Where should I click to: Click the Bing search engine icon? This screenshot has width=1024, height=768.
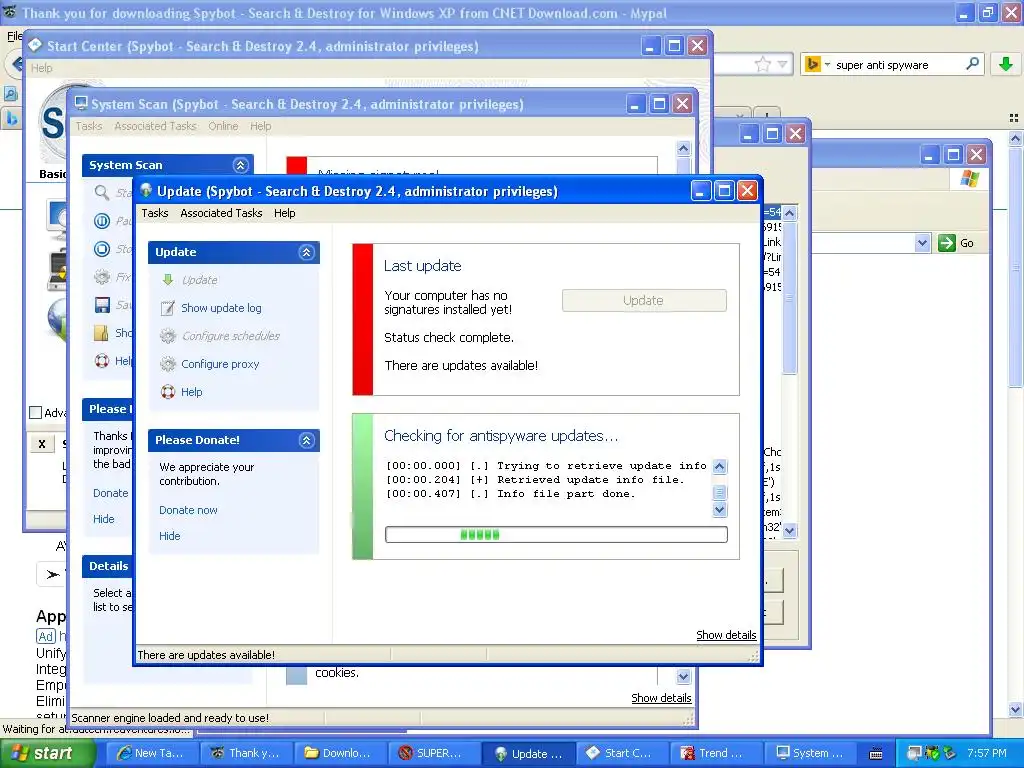tap(812, 64)
